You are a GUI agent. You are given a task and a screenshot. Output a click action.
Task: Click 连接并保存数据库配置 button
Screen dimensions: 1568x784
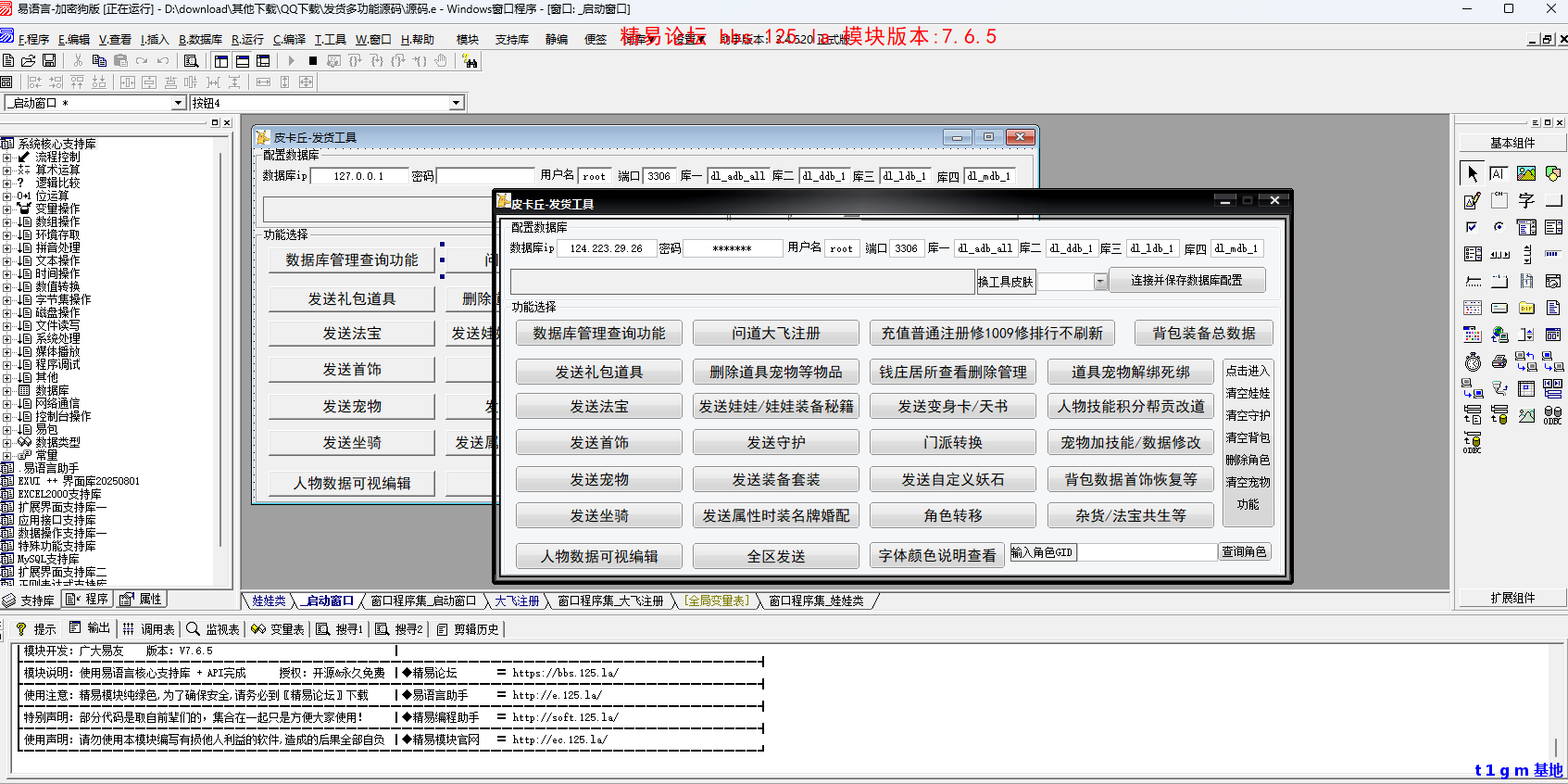coord(1185,280)
